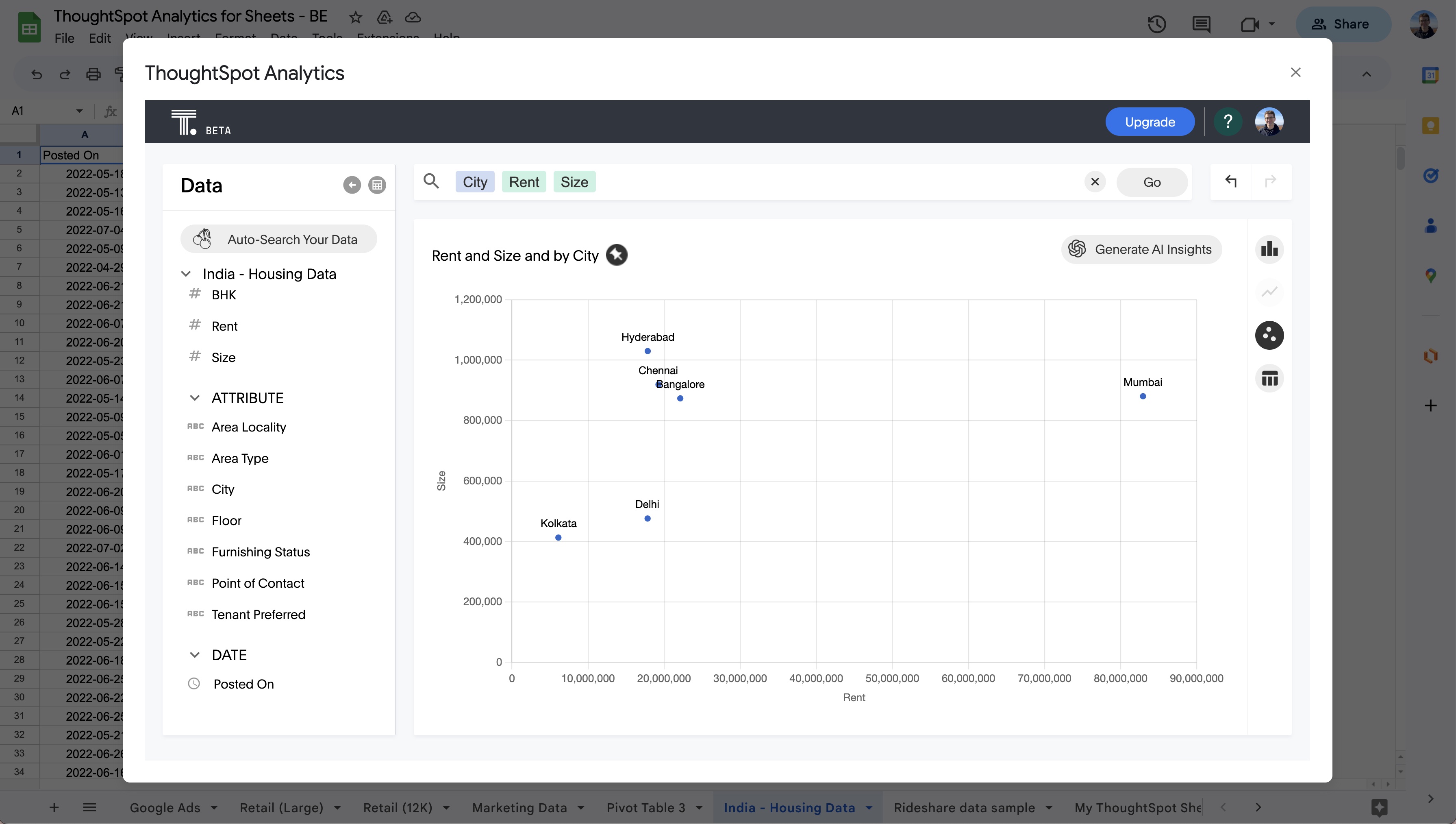The image size is (1456, 824).
Task: Open Google Contacts side panel icon
Action: (x=1430, y=226)
